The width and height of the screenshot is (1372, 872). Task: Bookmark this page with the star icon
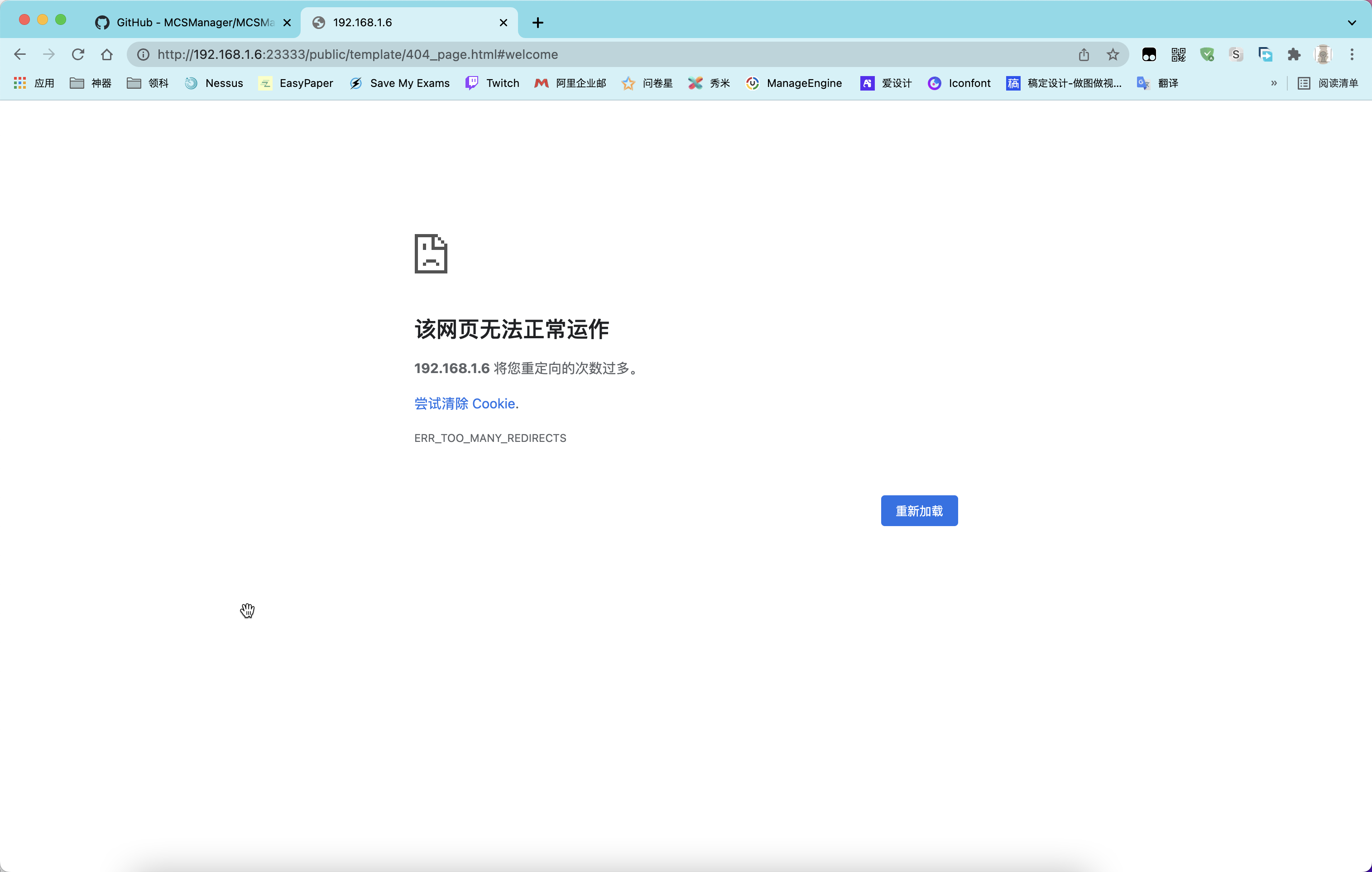pyautogui.click(x=1112, y=54)
